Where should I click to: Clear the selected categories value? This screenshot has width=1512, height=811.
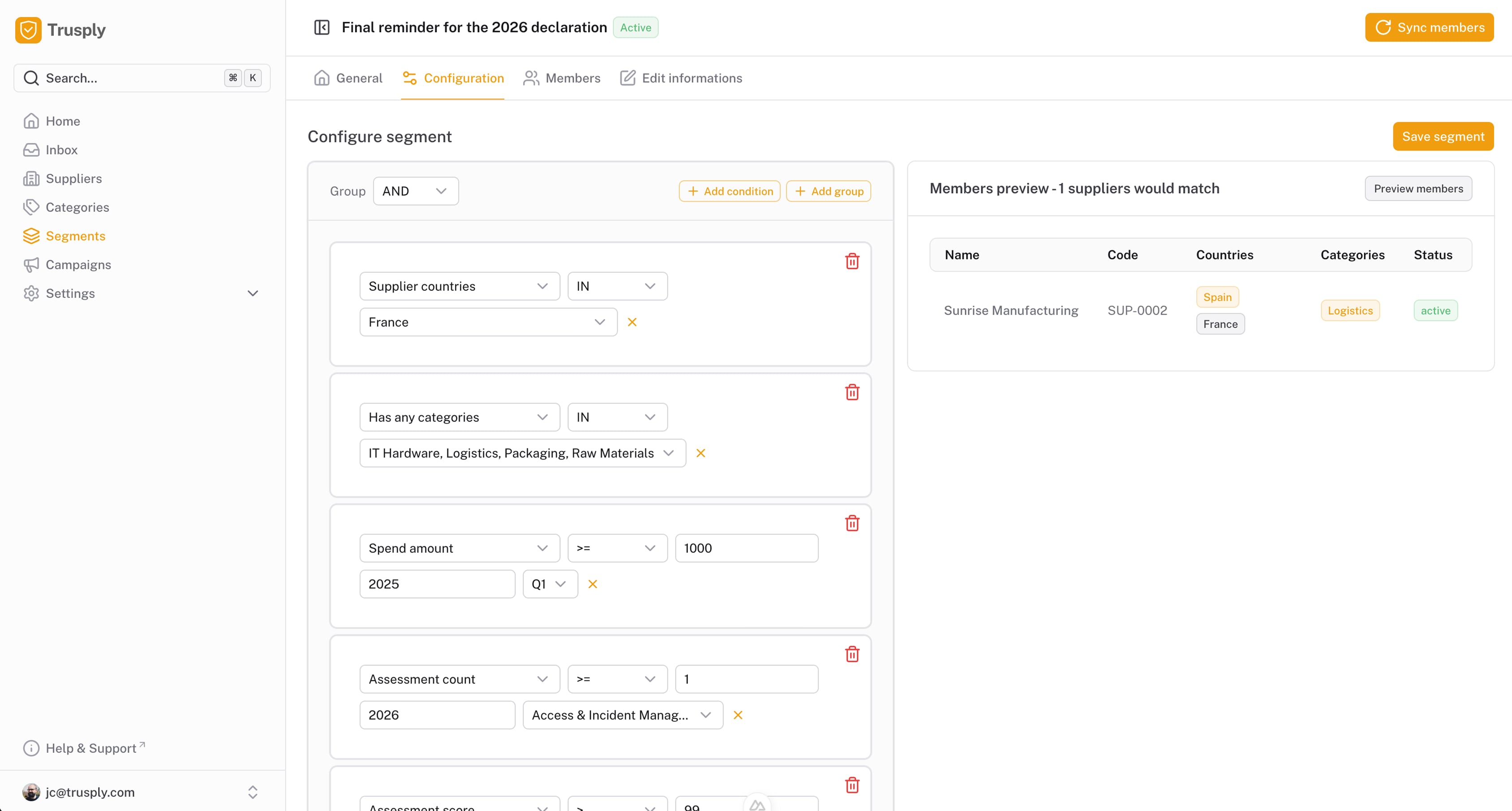pos(700,453)
